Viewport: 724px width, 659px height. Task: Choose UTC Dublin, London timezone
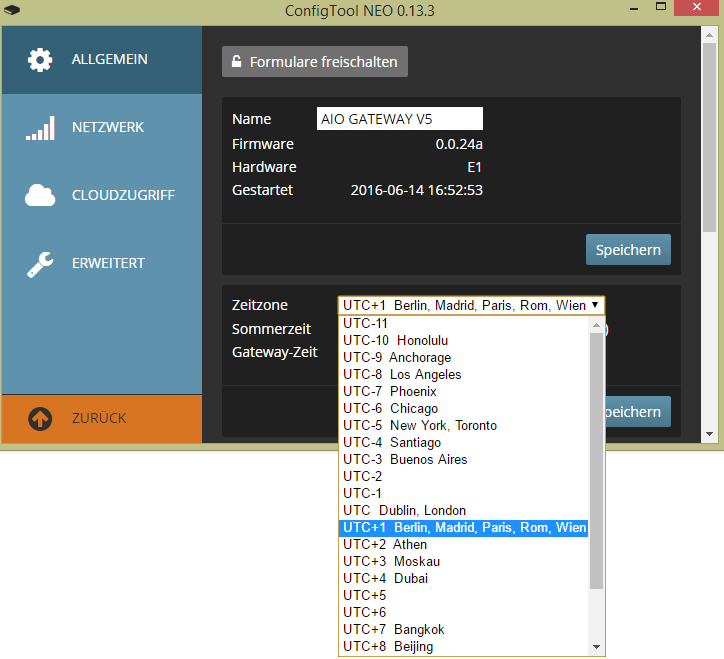[404, 511]
